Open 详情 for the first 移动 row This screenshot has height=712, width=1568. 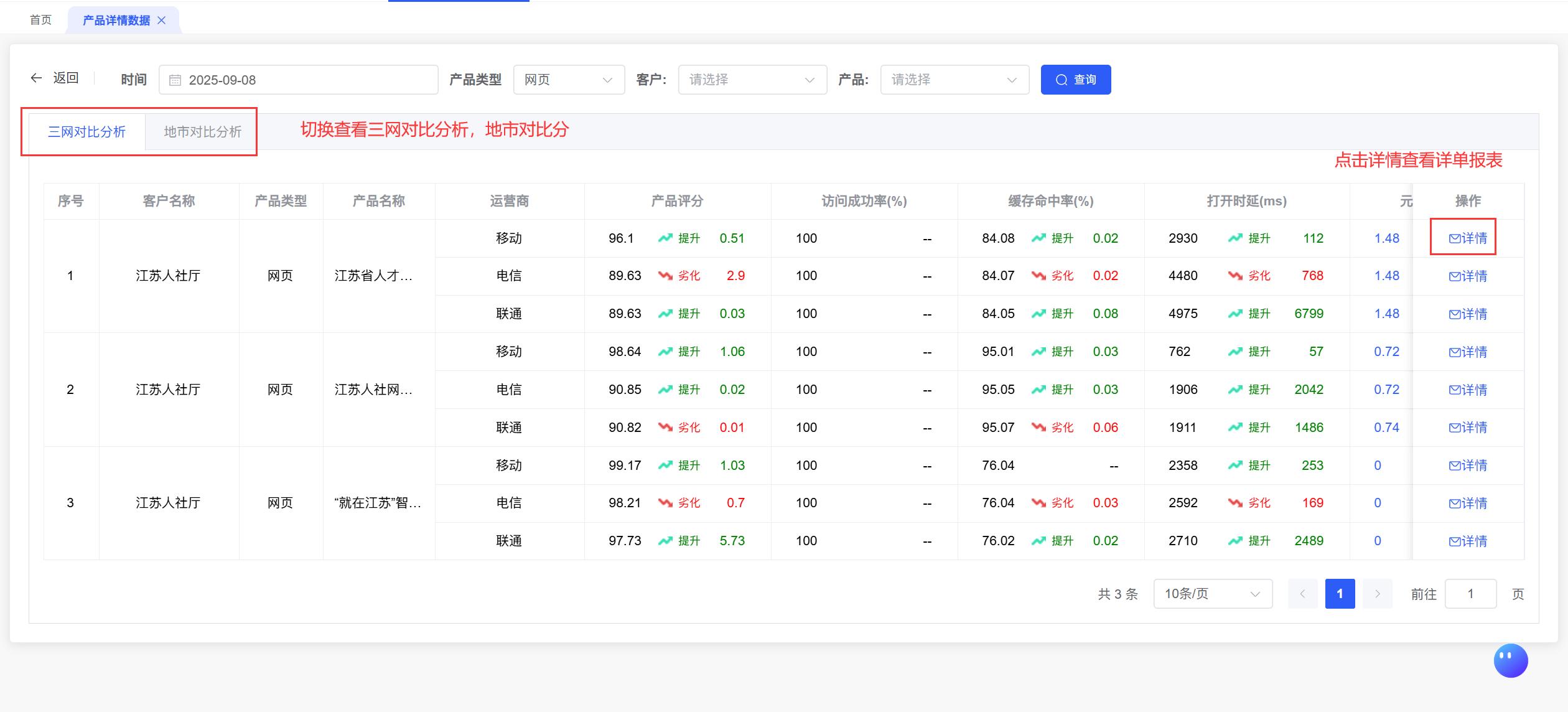(1468, 238)
